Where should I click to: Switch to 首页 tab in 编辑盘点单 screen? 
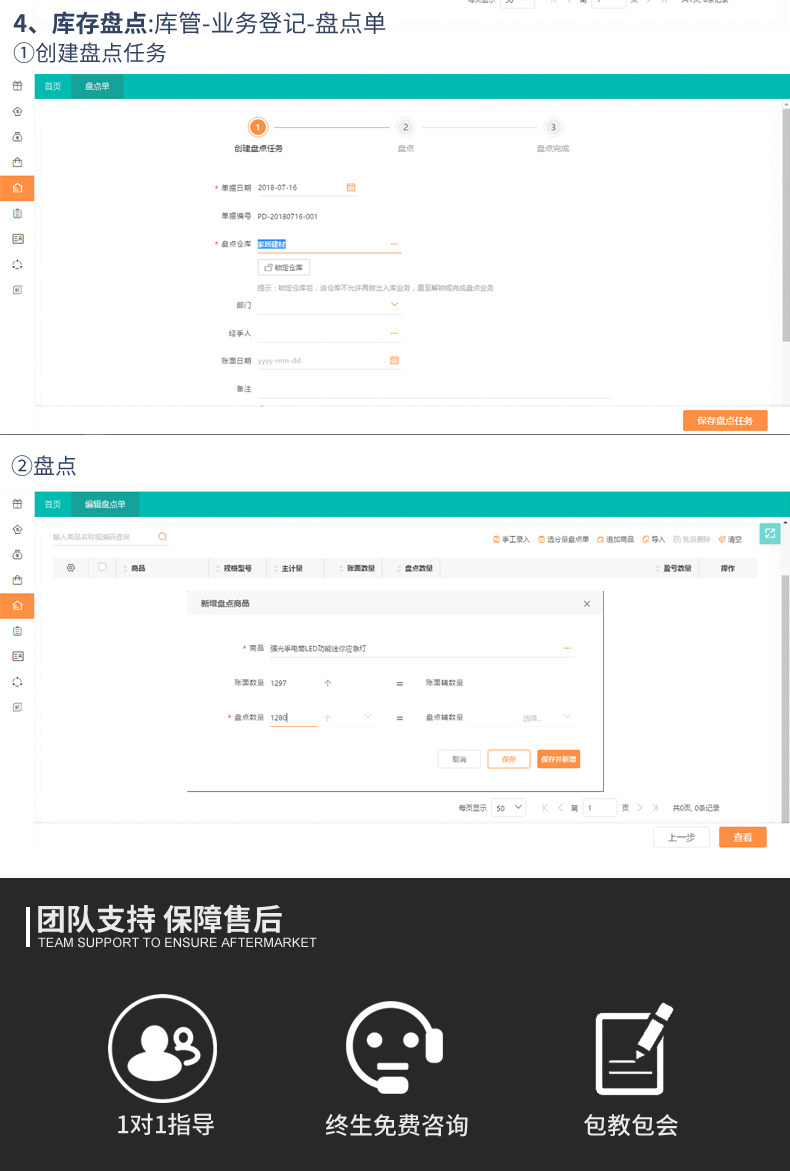pos(52,504)
